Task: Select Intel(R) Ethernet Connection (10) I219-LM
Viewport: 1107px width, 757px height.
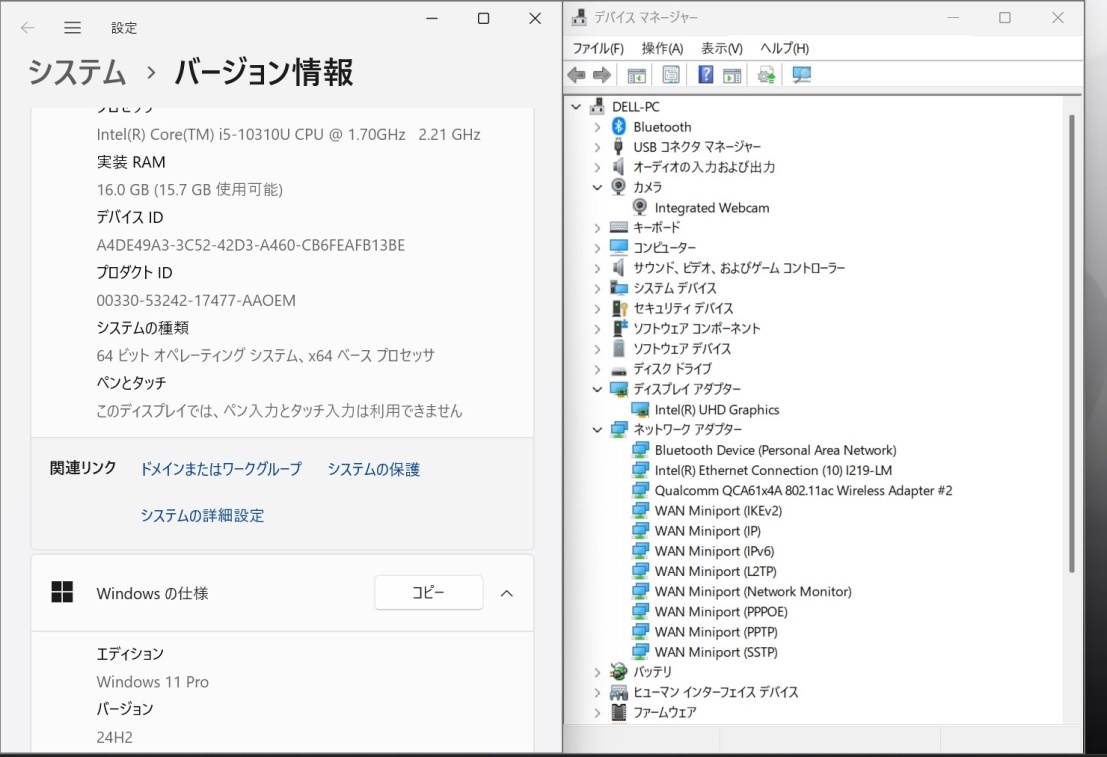Action: coord(773,470)
